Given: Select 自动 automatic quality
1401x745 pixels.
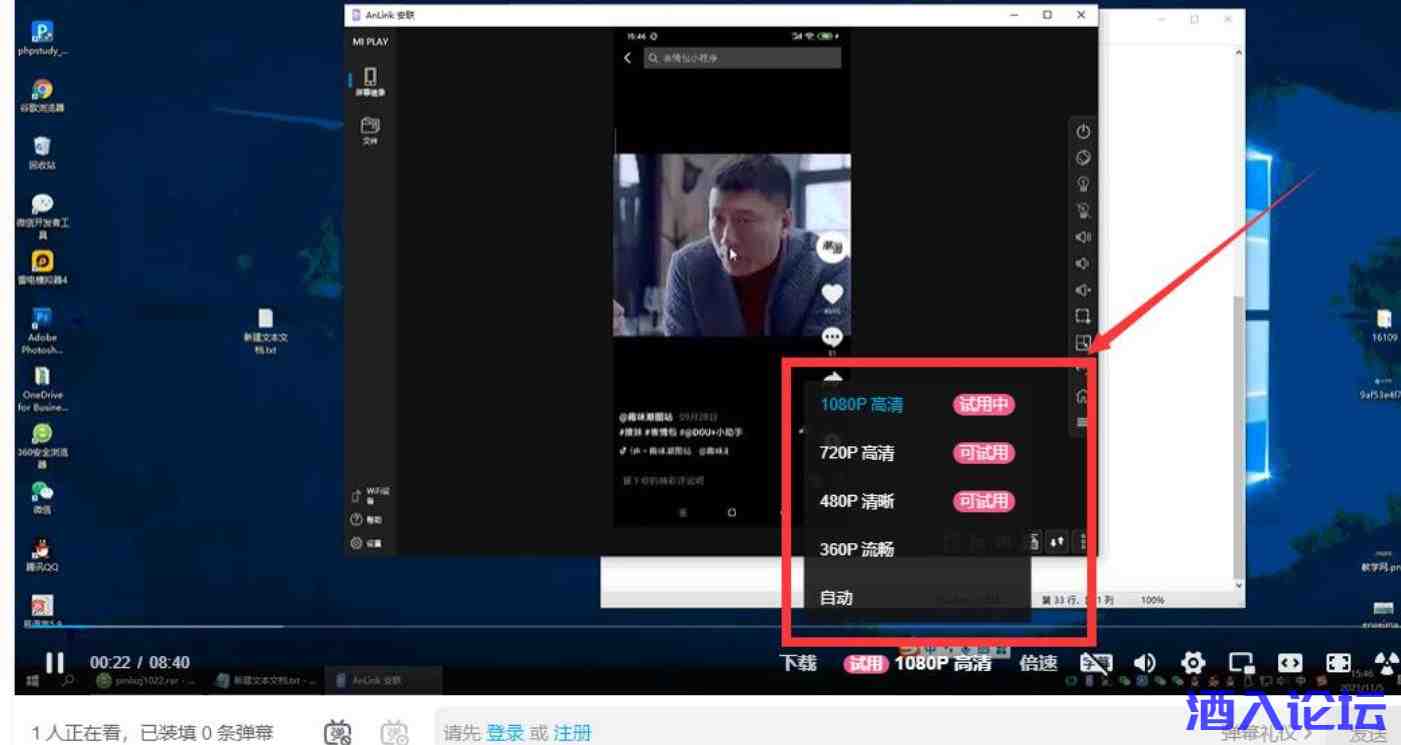Looking at the screenshot, I should coord(917,598).
